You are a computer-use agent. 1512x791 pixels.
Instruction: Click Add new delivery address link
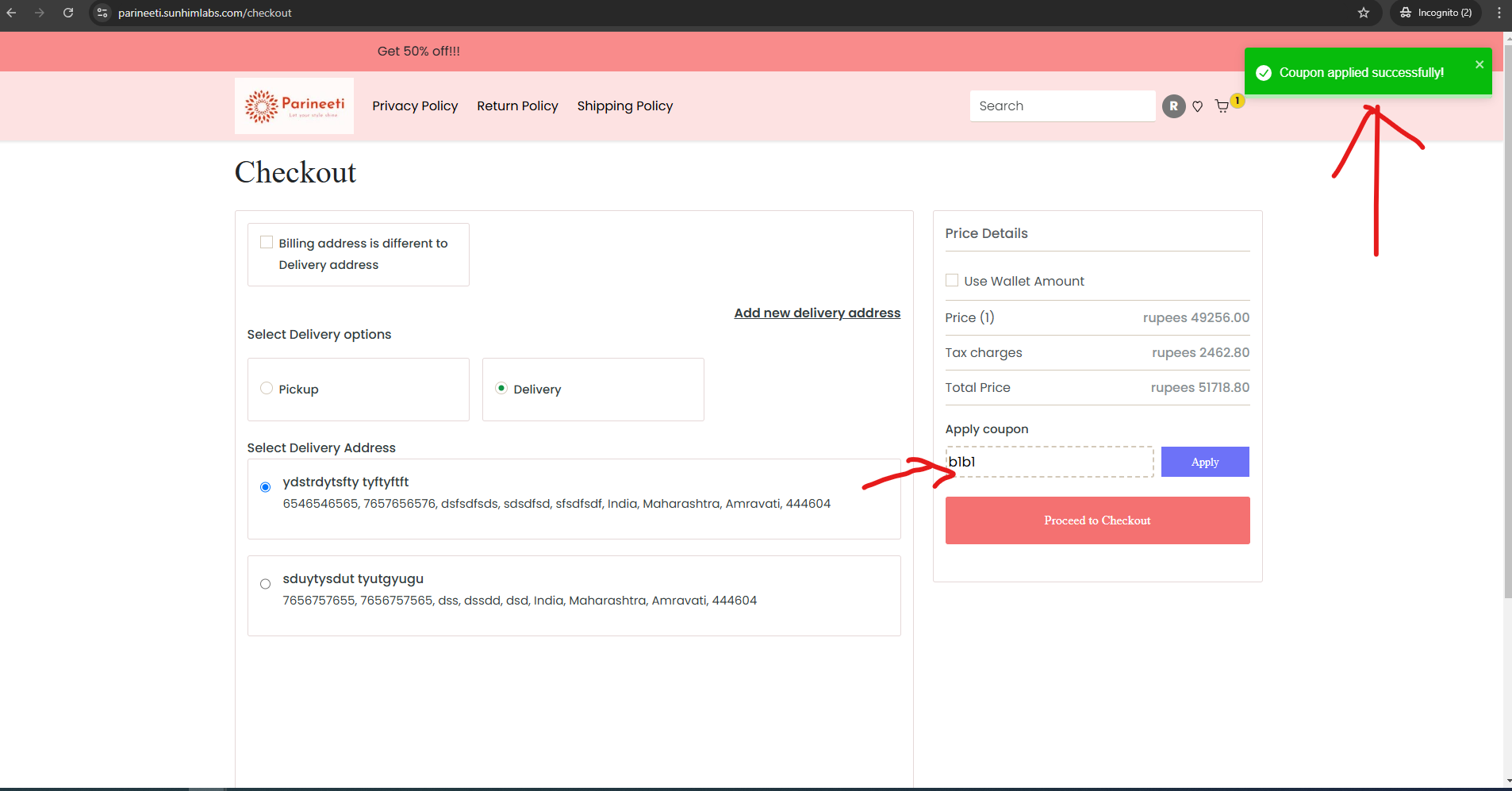(x=817, y=313)
